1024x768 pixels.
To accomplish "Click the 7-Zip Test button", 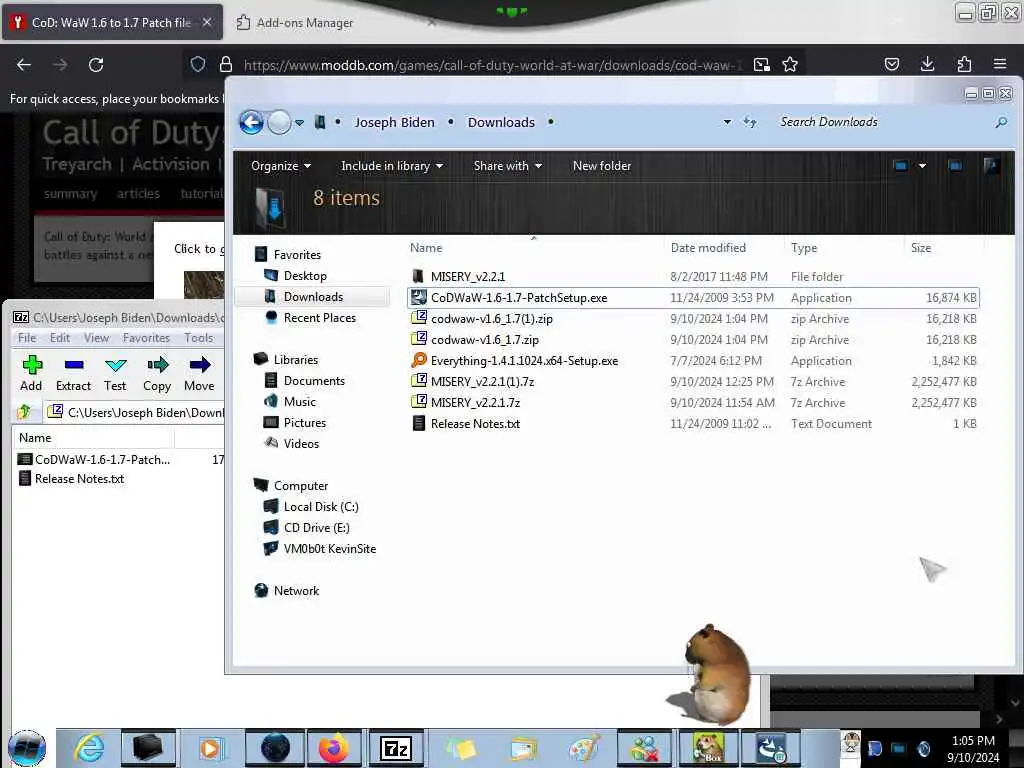I will (x=115, y=374).
